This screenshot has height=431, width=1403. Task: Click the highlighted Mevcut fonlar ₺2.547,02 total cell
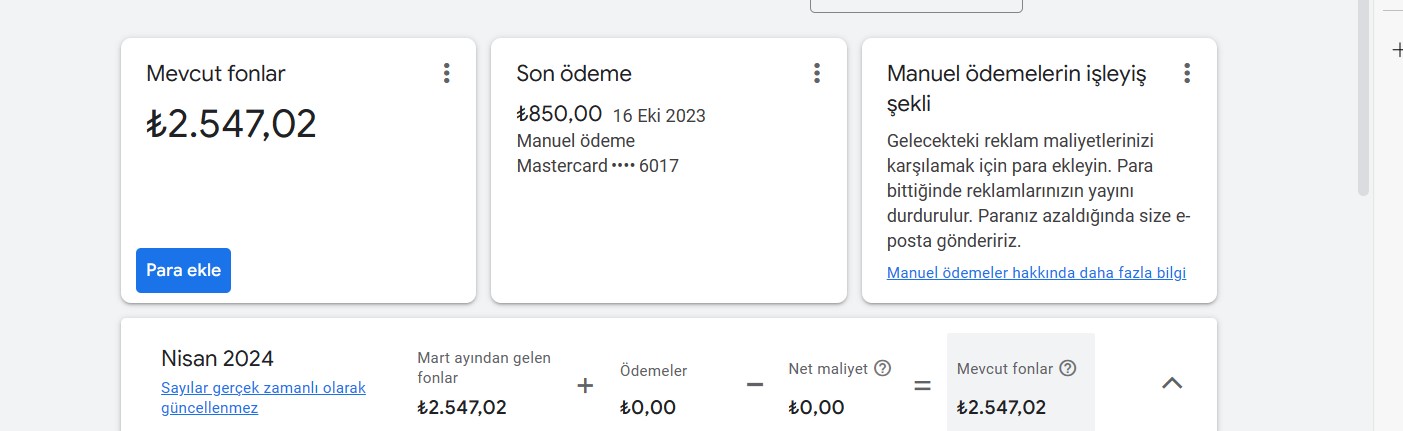1020,382
